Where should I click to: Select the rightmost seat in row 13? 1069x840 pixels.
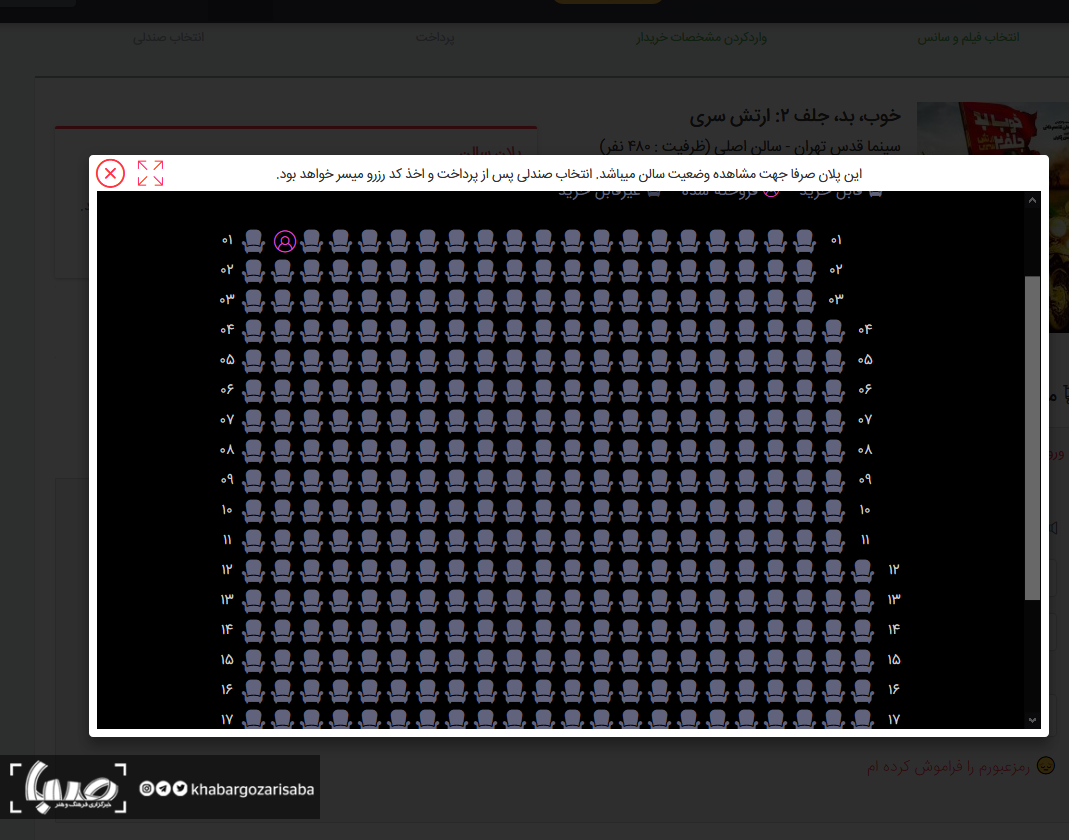click(862, 601)
